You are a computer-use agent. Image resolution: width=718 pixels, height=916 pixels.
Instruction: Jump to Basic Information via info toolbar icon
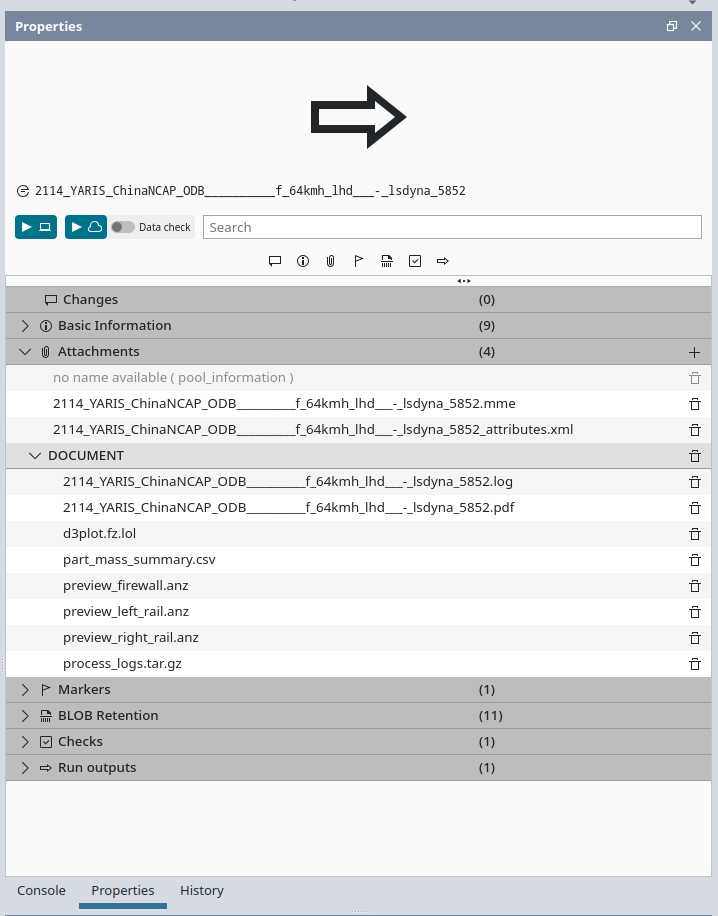coord(303,261)
